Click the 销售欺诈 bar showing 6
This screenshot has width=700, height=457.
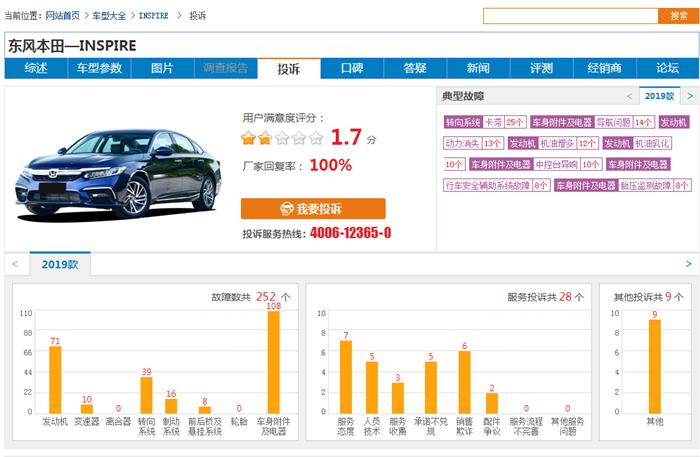tap(464, 382)
